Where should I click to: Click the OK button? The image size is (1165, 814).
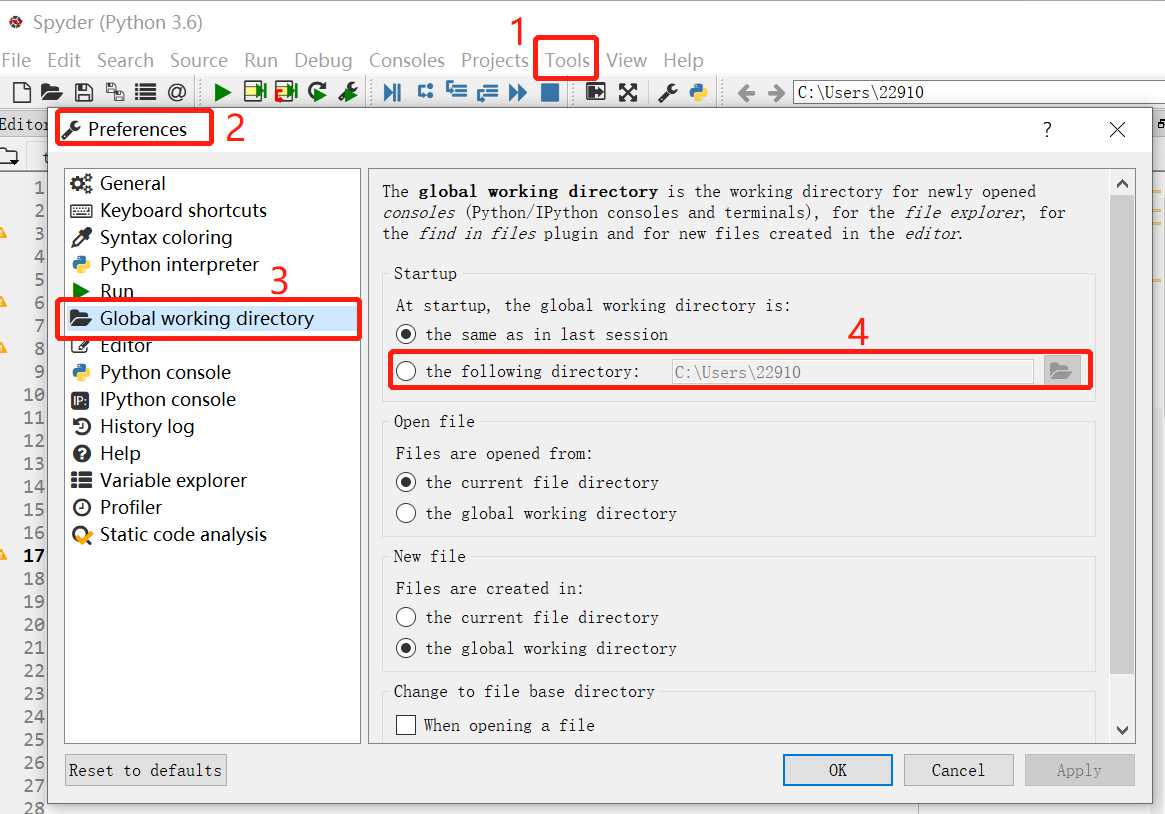coord(837,770)
